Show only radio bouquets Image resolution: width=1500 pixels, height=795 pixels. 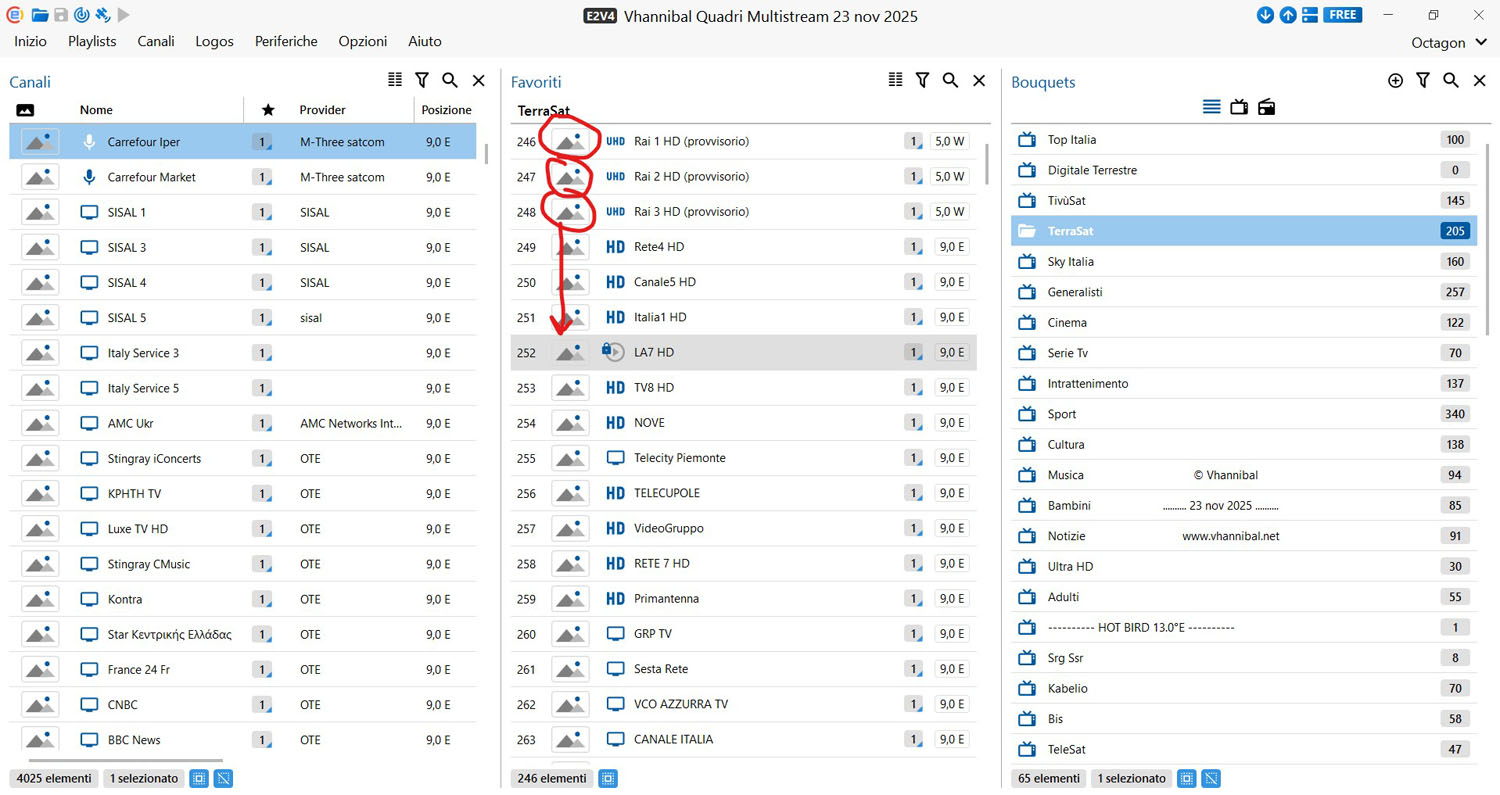(x=1267, y=107)
